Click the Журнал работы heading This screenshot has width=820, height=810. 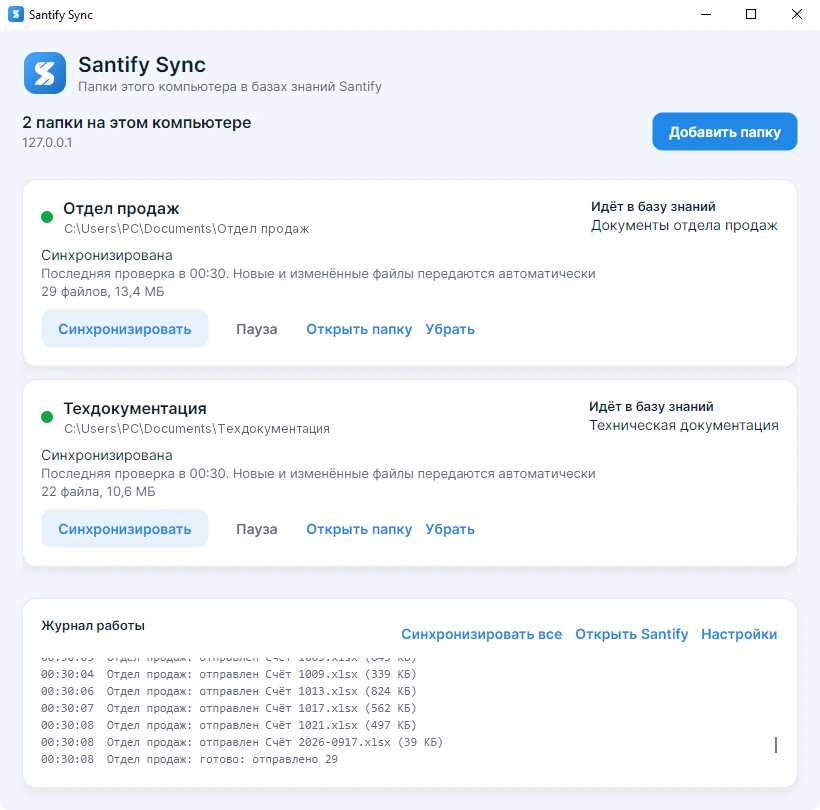pos(93,625)
